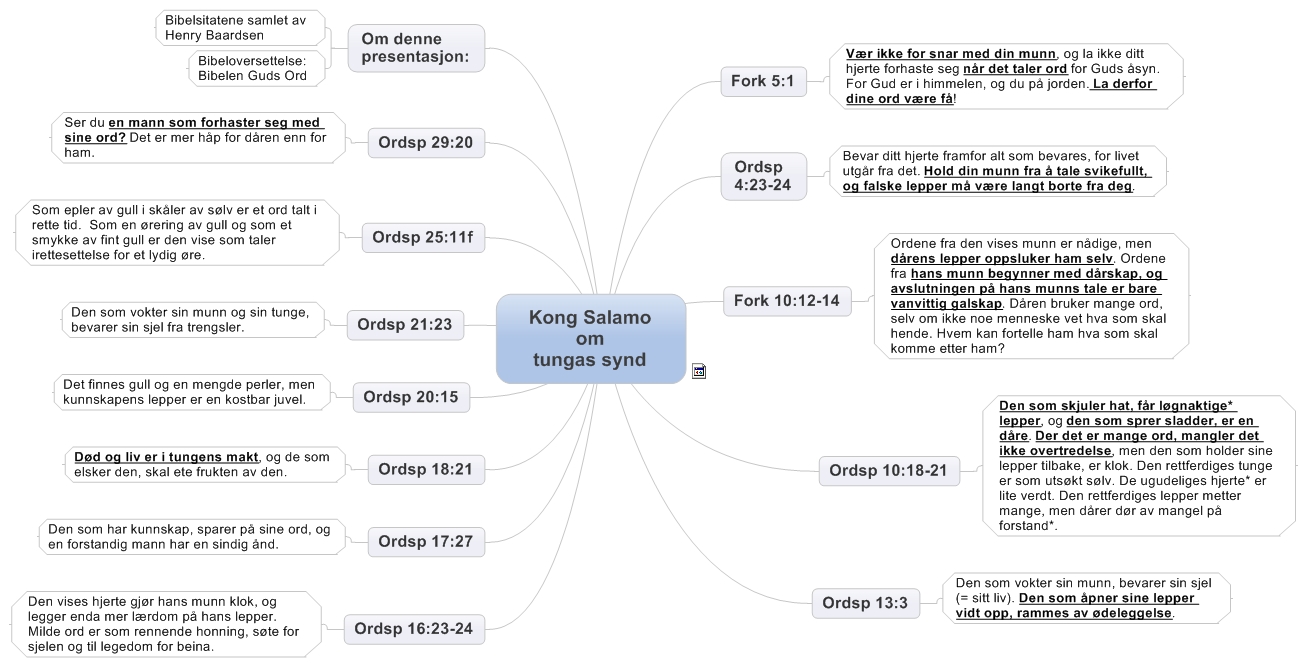Select the Ordsp 10:18-21 topic
The width and height of the screenshot is (1308, 666).
pyautogui.click(x=889, y=470)
